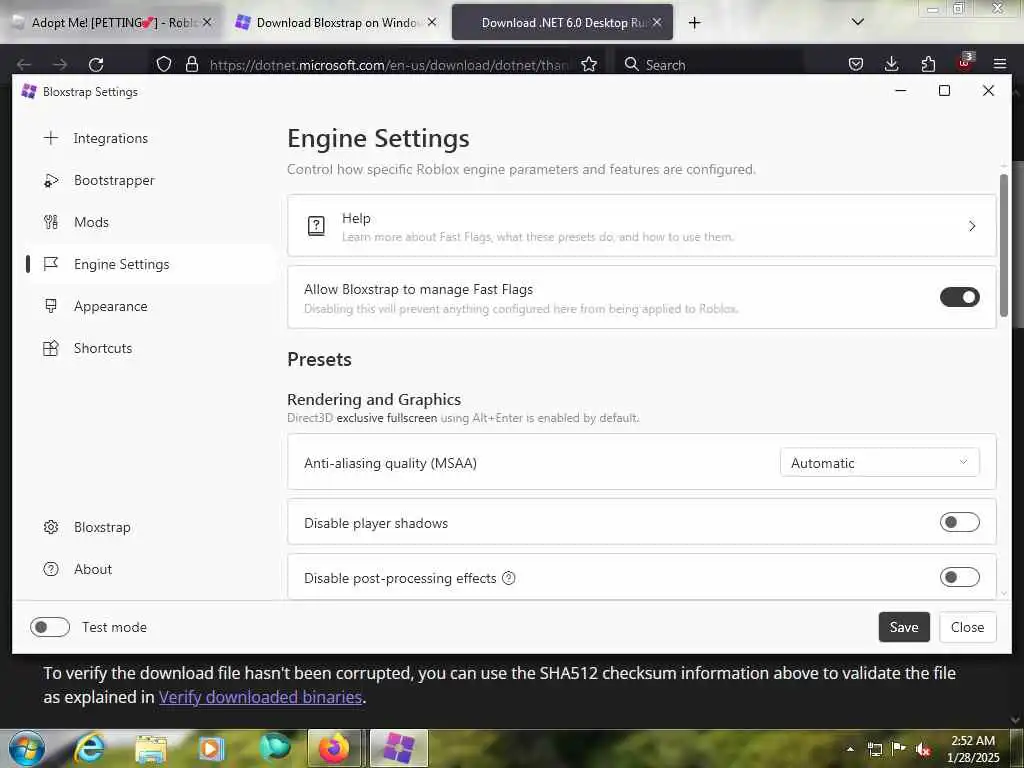Viewport: 1024px width, 768px height.
Task: Click the Firefox tracking protection shield icon
Action: [164, 64]
